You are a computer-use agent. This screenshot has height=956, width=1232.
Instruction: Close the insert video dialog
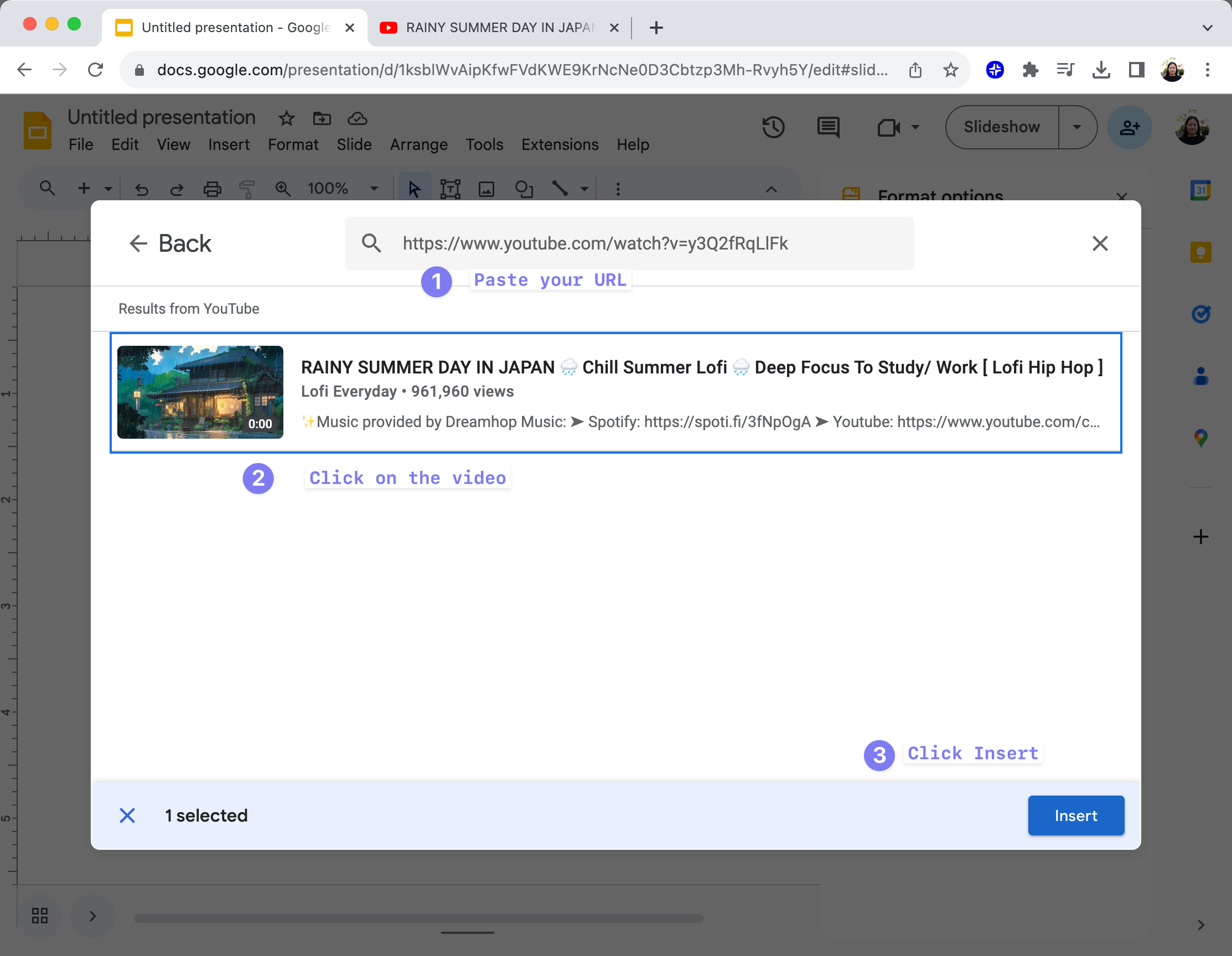point(1099,243)
